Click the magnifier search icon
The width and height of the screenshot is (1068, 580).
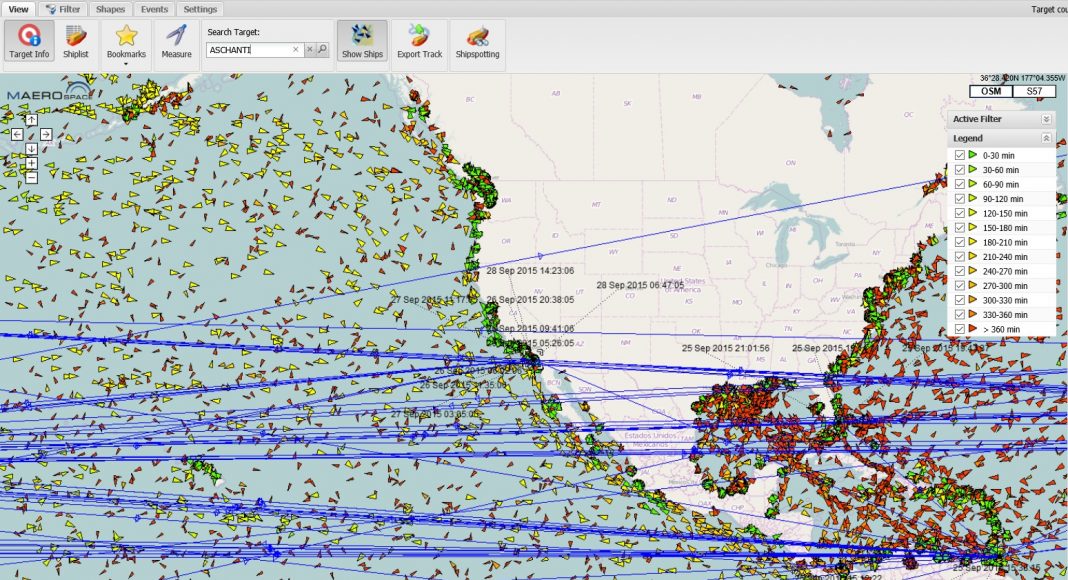(x=322, y=49)
